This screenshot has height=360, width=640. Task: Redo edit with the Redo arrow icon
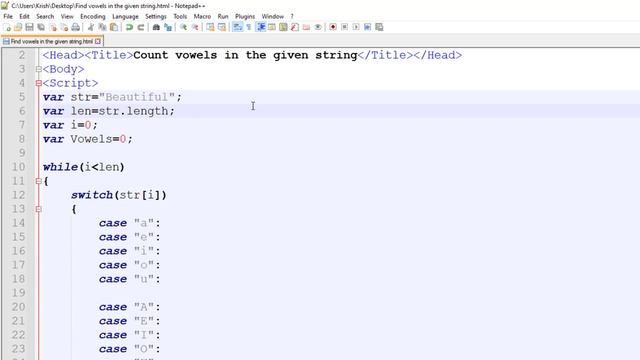(141, 27)
